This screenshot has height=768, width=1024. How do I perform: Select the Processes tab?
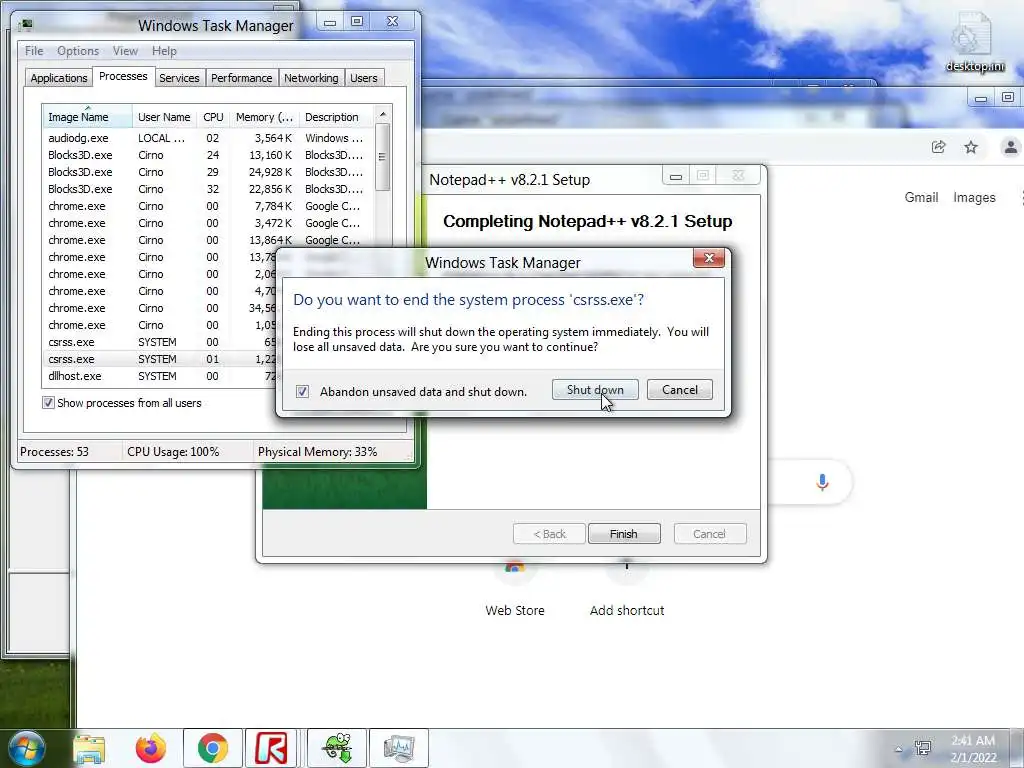[123, 76]
